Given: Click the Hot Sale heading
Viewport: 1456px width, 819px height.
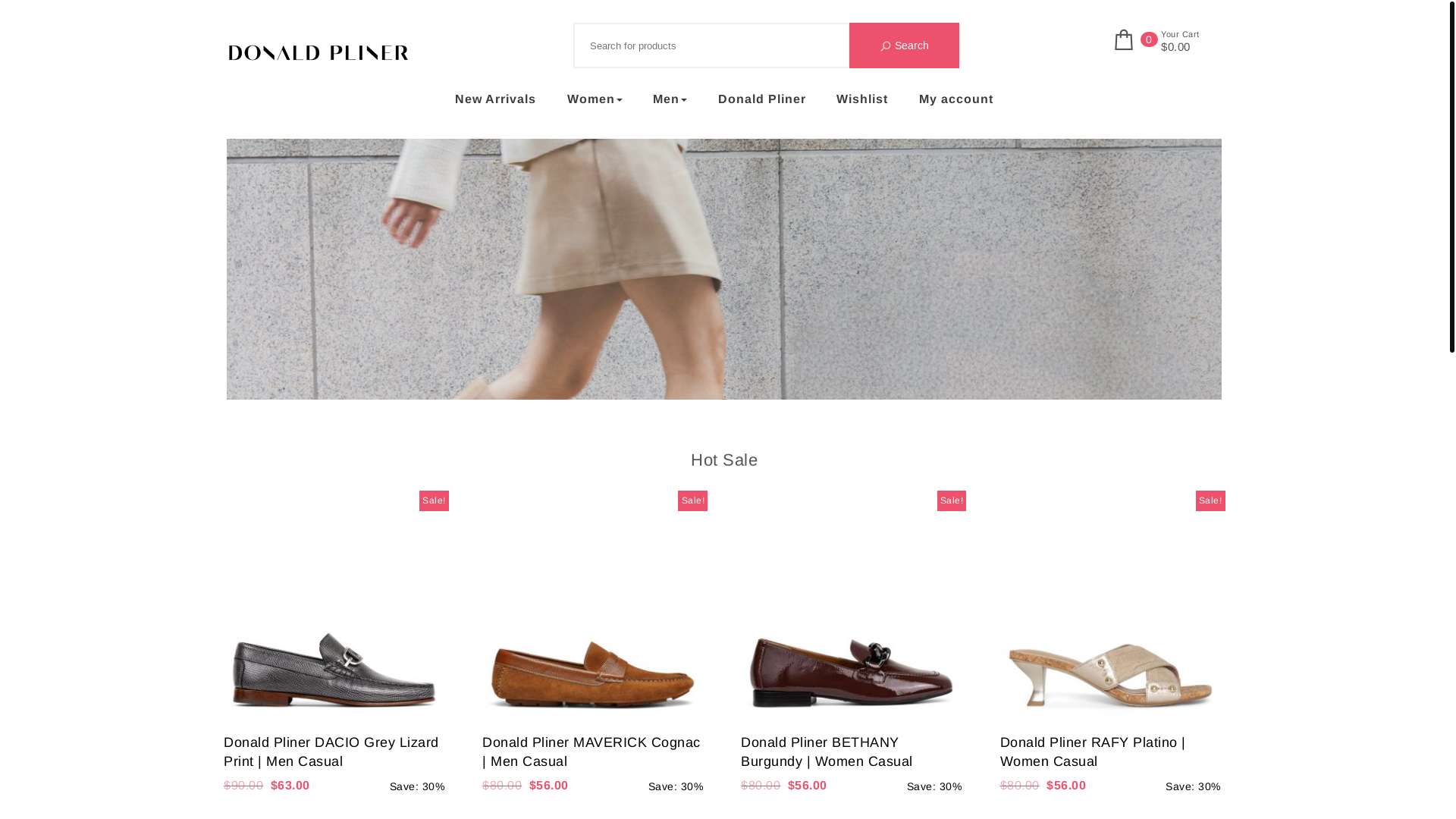Looking at the screenshot, I should click(724, 460).
